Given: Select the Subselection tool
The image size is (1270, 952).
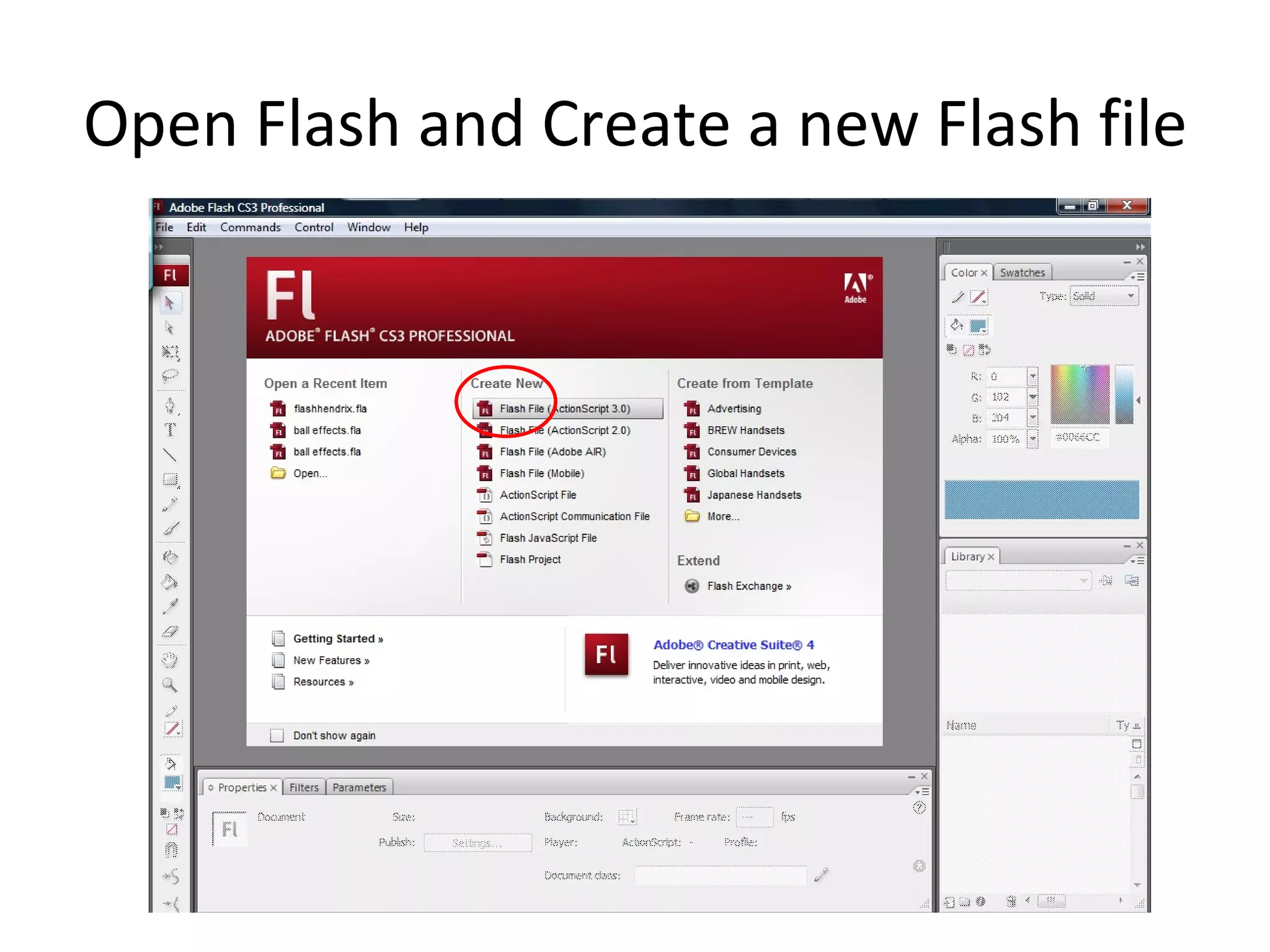Looking at the screenshot, I should coord(169,328).
